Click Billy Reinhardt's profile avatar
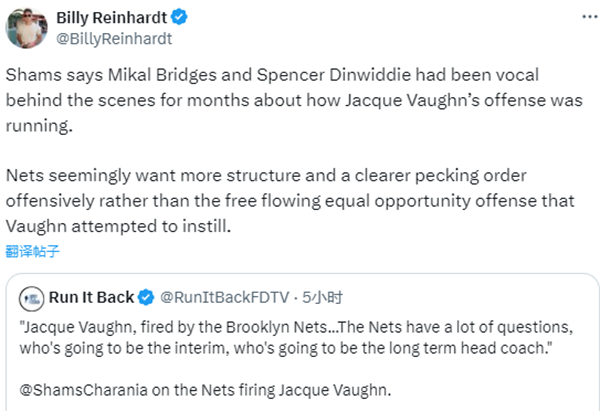This screenshot has height=411, width=600. coord(25,28)
